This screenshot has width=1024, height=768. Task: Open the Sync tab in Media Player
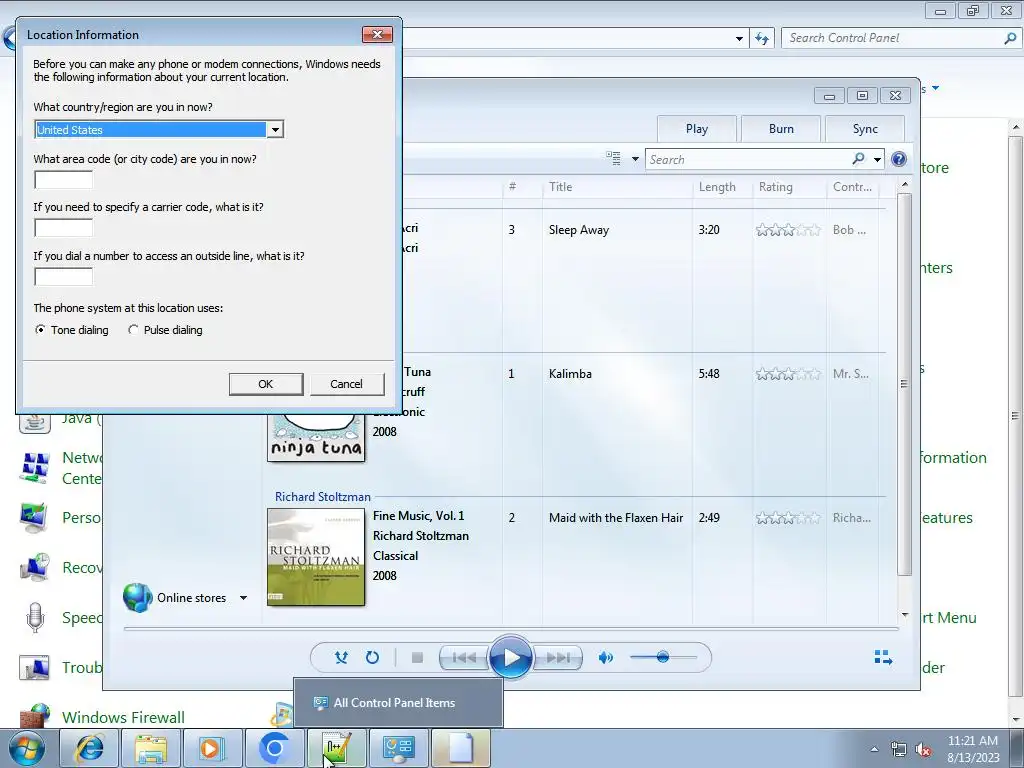(865, 129)
